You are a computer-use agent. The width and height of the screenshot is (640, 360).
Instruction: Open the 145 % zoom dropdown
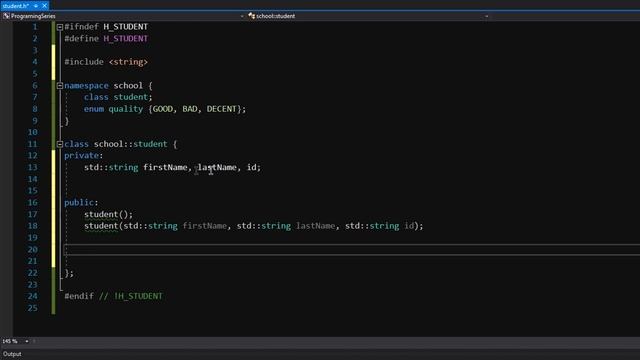click(x=27, y=341)
